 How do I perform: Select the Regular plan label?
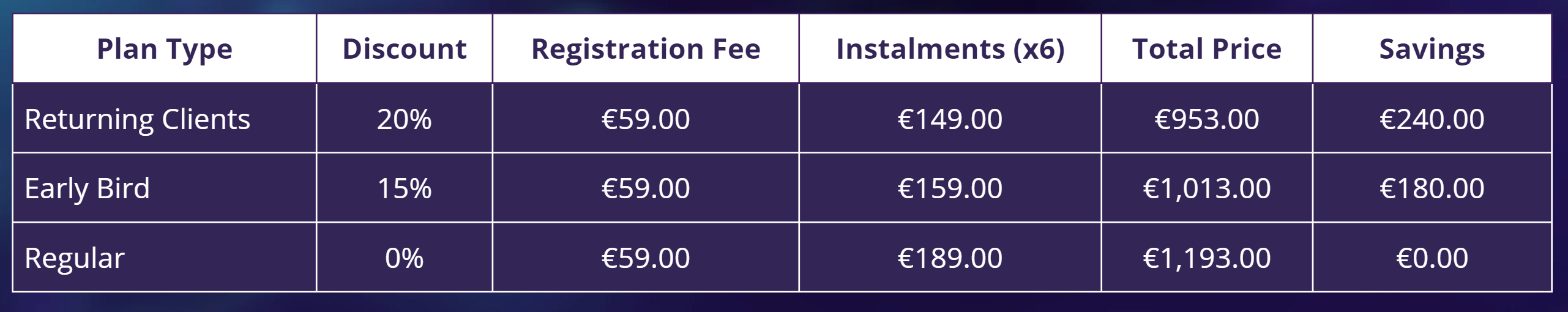tap(75, 258)
